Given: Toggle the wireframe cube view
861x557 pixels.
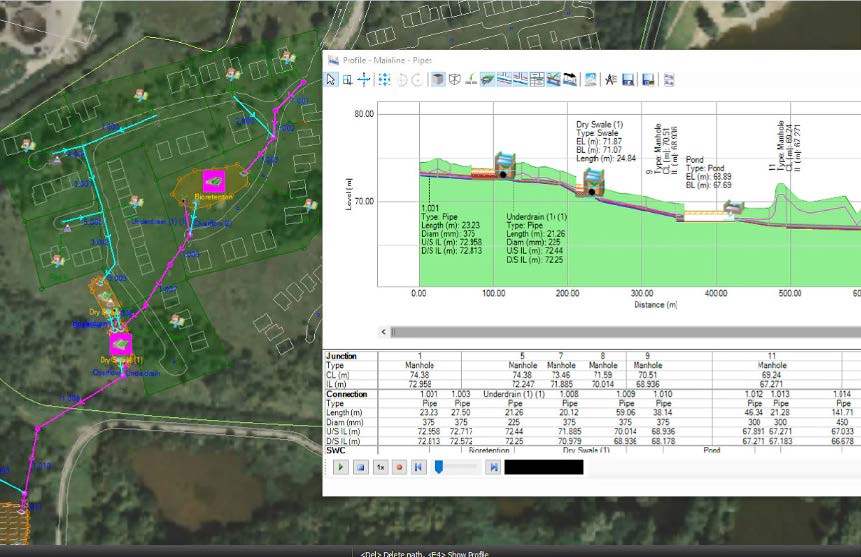Looking at the screenshot, I should 454,80.
